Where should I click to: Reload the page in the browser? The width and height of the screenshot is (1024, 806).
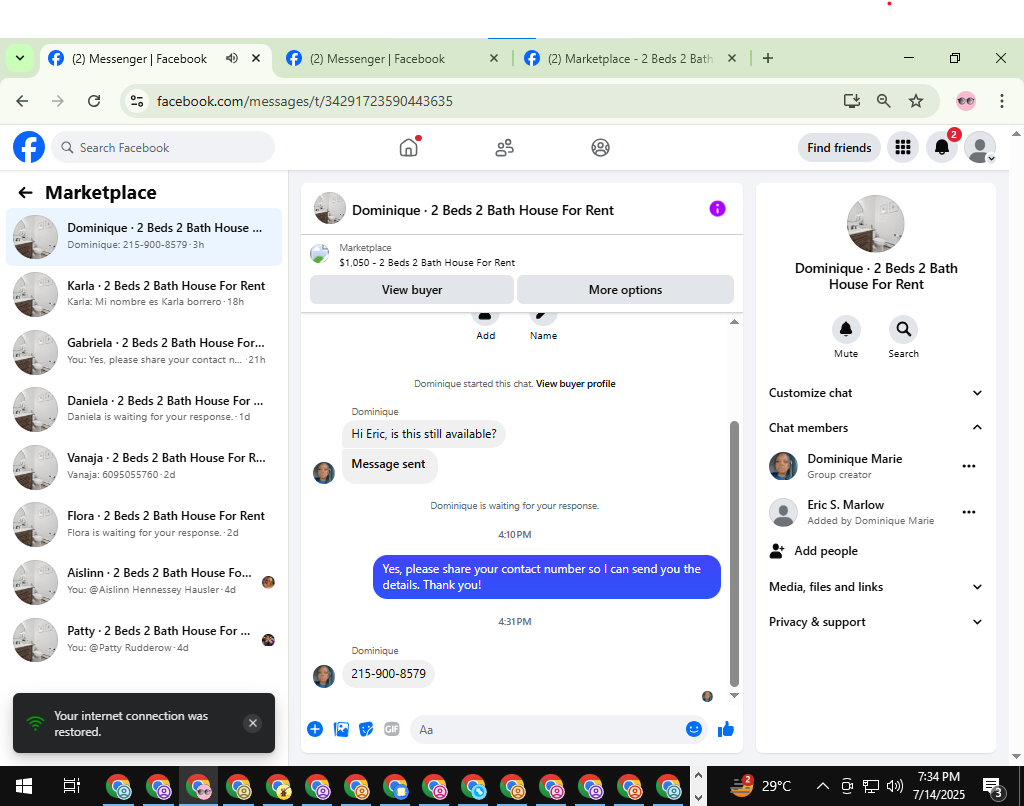point(94,101)
